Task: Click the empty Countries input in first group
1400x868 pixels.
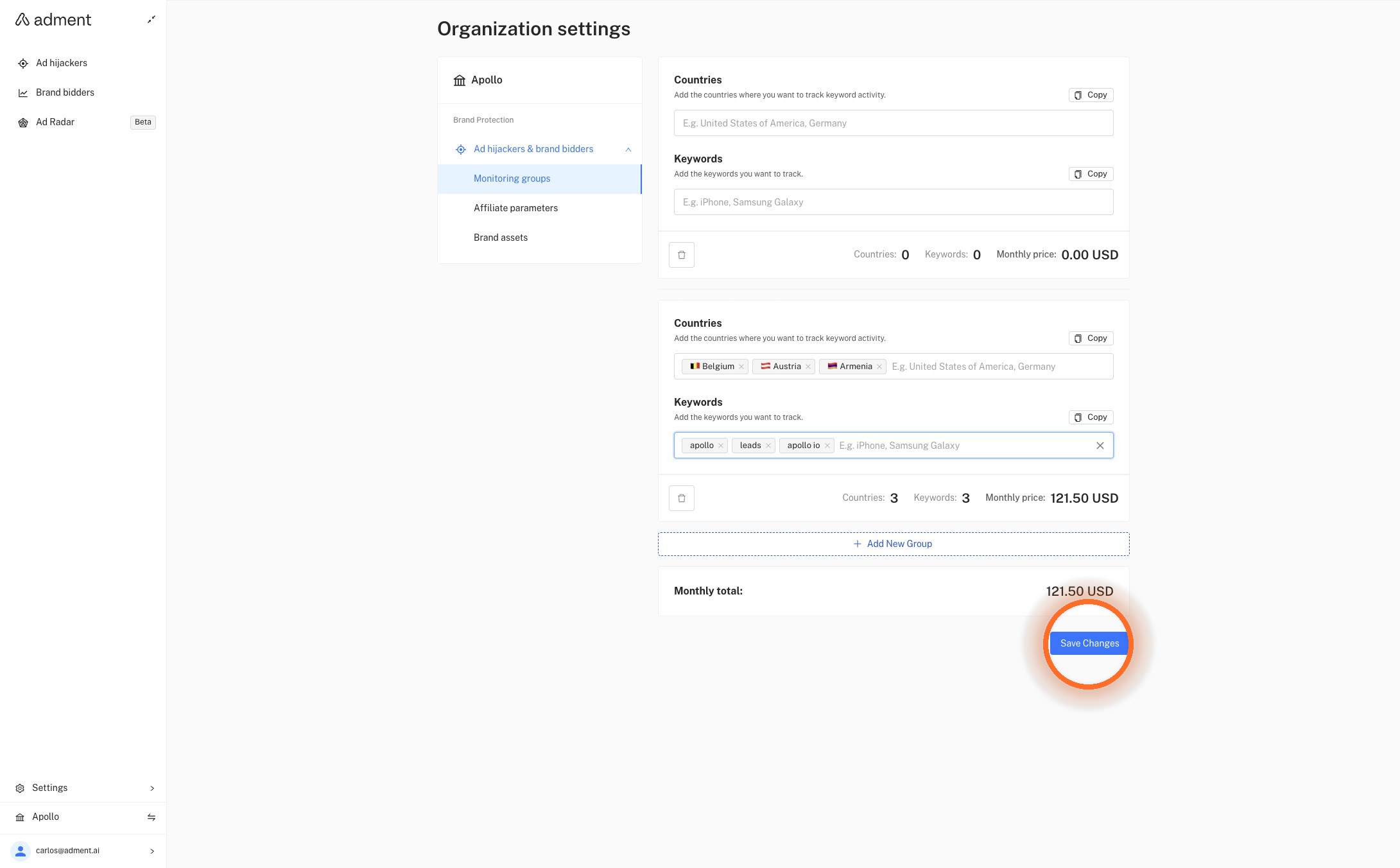Action: click(x=894, y=123)
